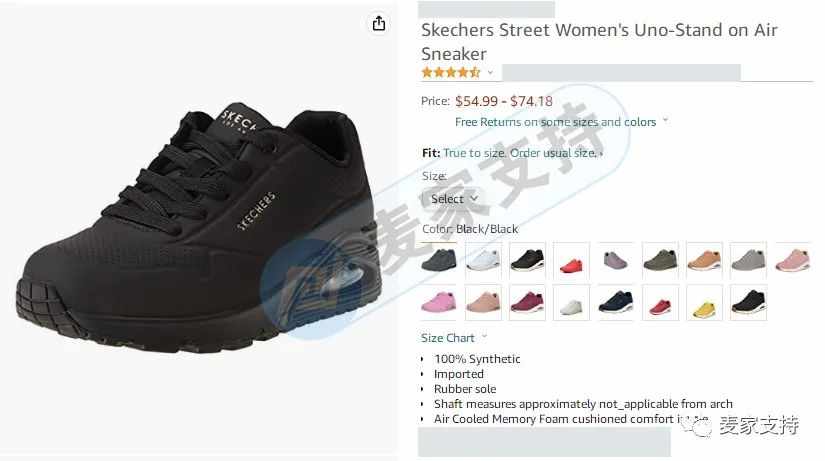This screenshot has height=461, width=825.
Task: Click the Free Returns on some sizes link
Action: pos(555,122)
